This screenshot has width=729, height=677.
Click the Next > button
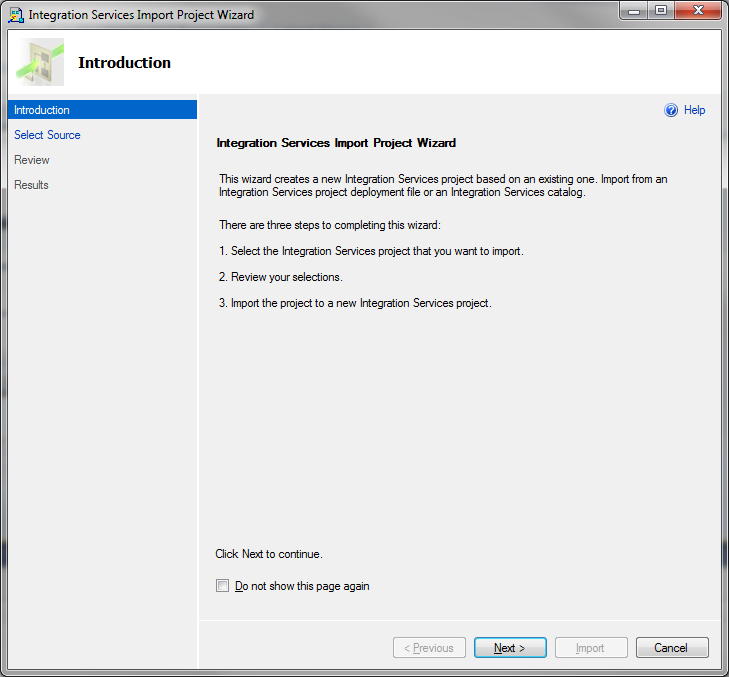click(x=510, y=648)
